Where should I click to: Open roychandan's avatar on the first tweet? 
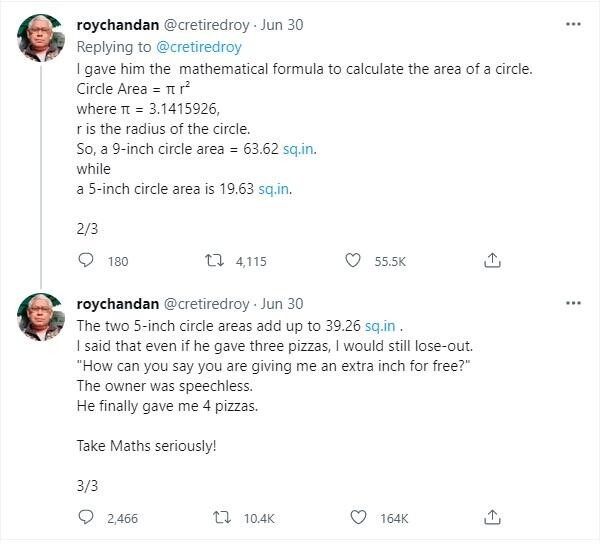[43, 40]
